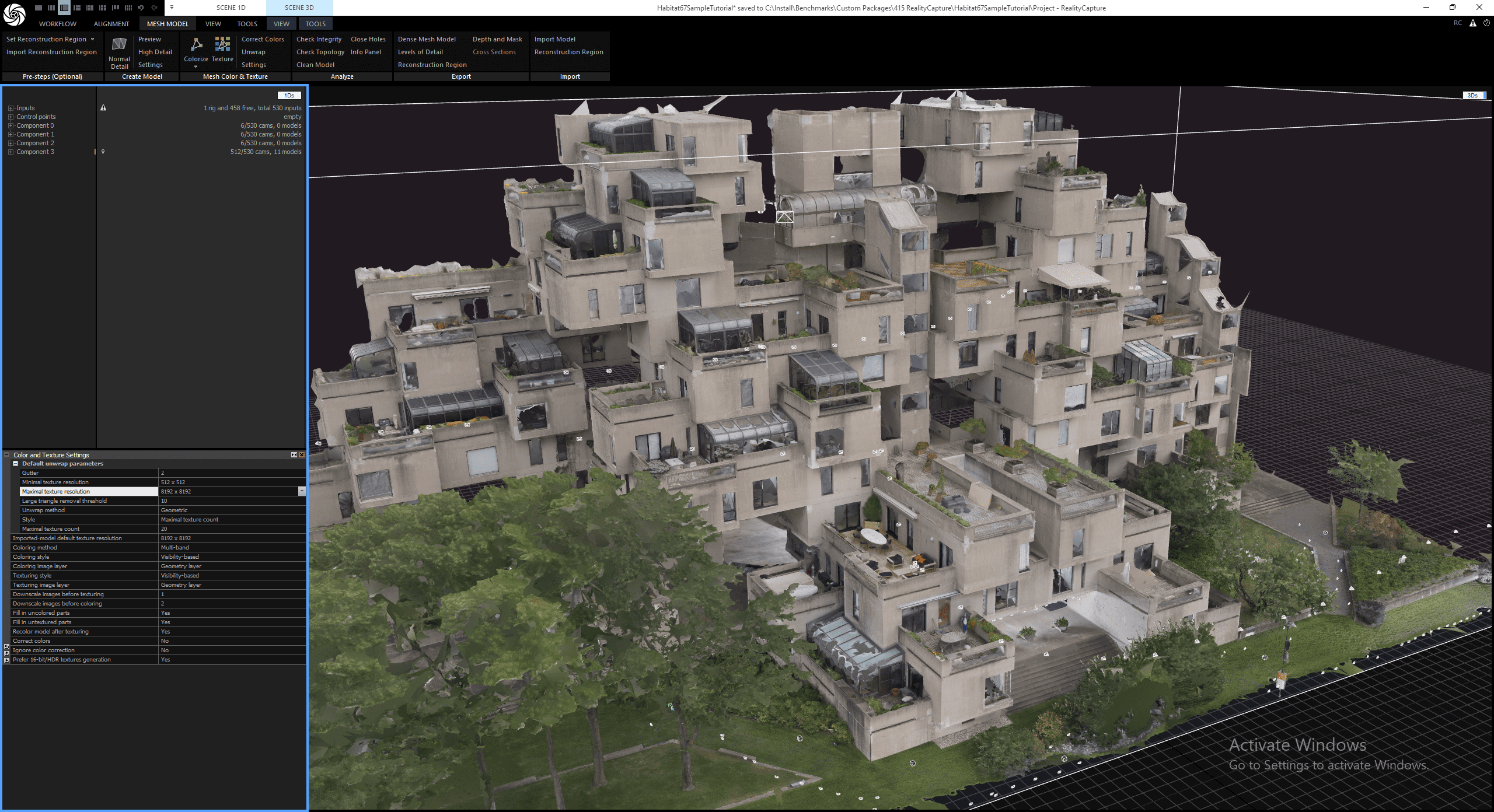This screenshot has width=1494, height=812.
Task: Open Maximal texture resolution dropdown
Action: tap(302, 491)
